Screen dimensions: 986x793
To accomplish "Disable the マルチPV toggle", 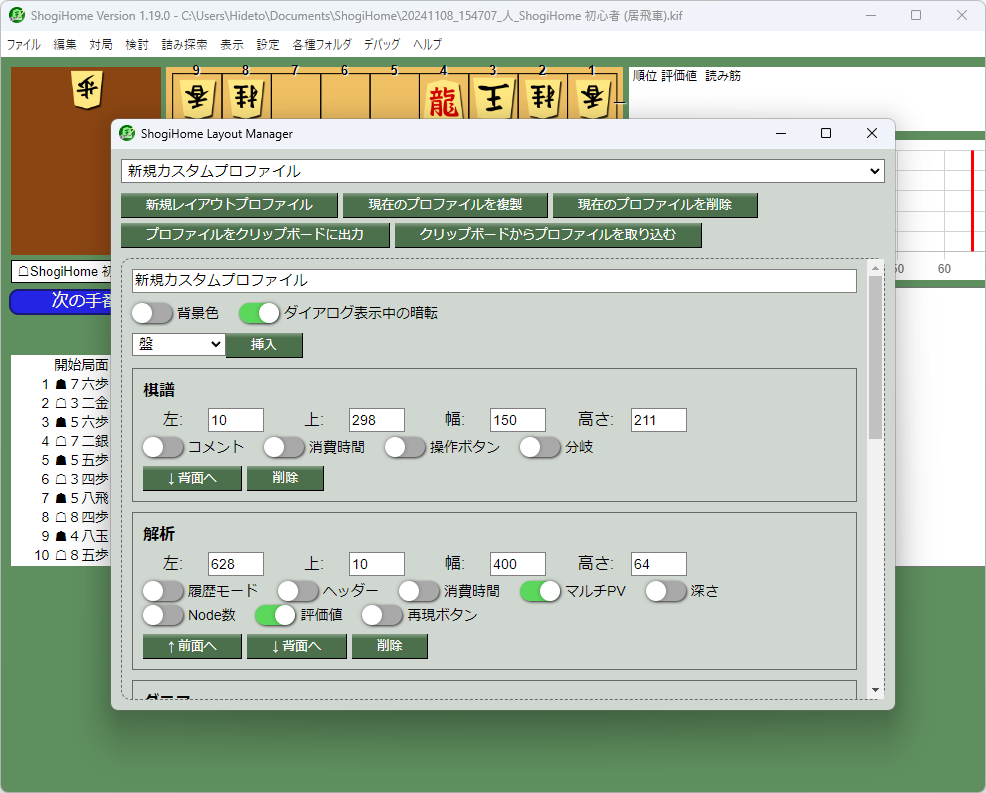I will (x=540, y=591).
